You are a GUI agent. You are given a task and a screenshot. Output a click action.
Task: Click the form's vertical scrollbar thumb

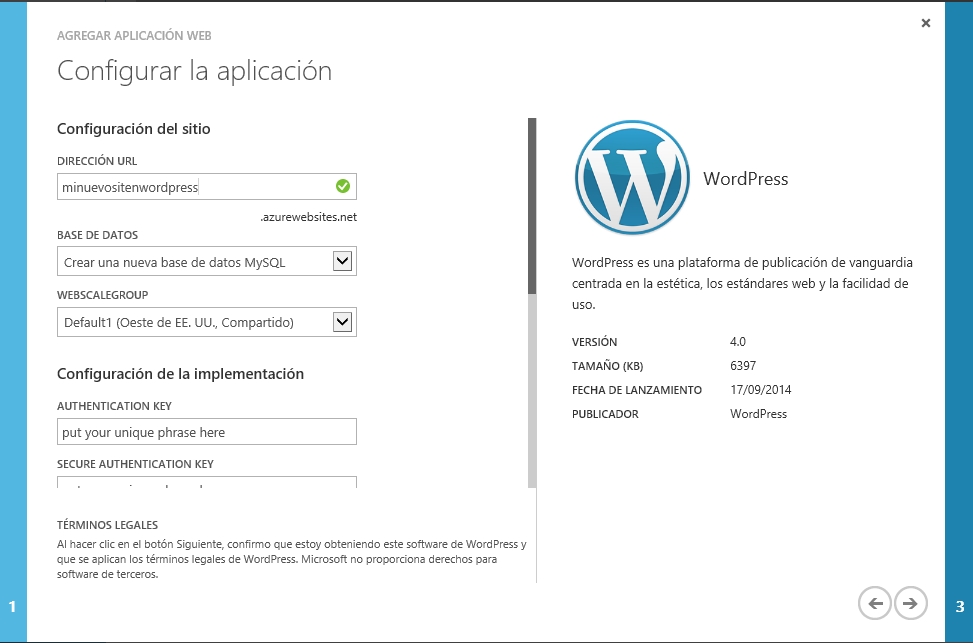pyautogui.click(x=532, y=206)
